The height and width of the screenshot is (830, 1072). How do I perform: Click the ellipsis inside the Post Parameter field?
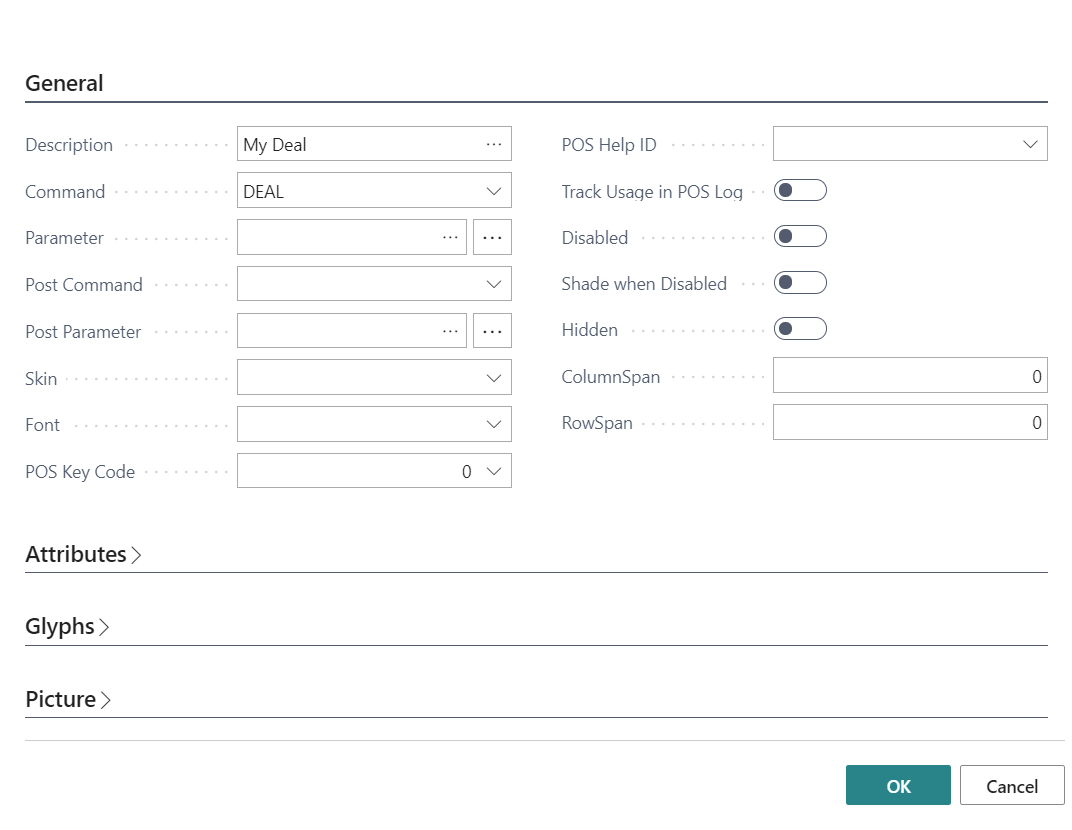(451, 331)
